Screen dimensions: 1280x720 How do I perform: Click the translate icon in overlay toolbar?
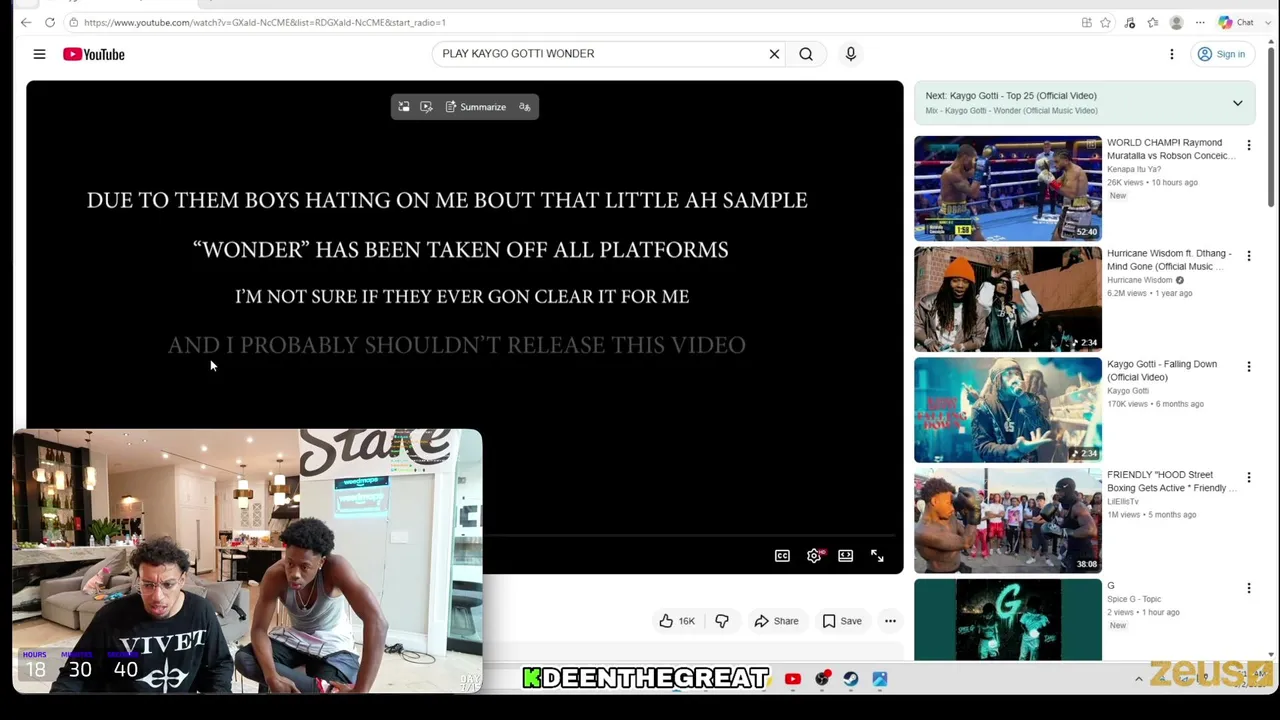tap(524, 107)
